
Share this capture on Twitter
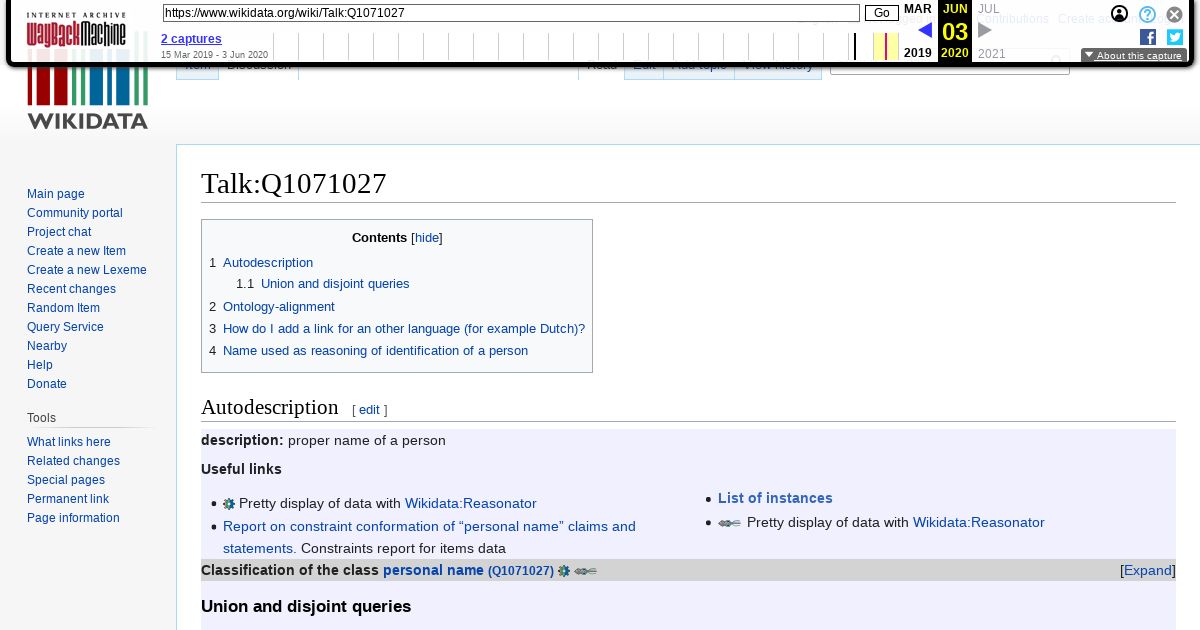coord(1175,37)
